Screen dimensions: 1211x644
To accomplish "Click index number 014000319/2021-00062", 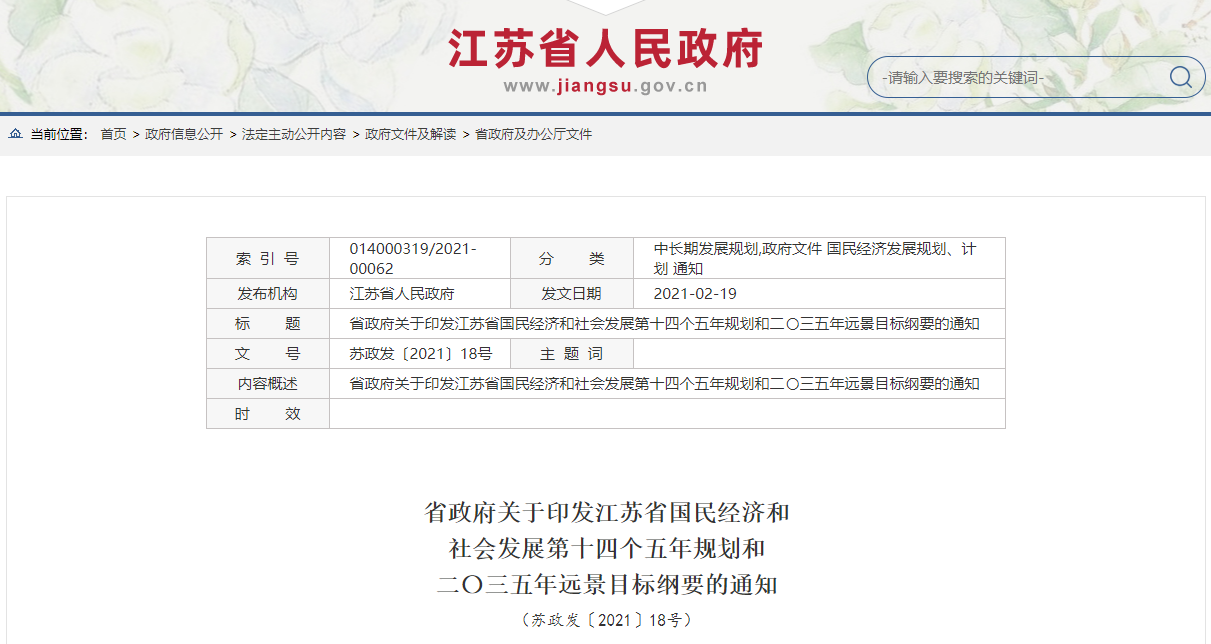I will [x=413, y=258].
